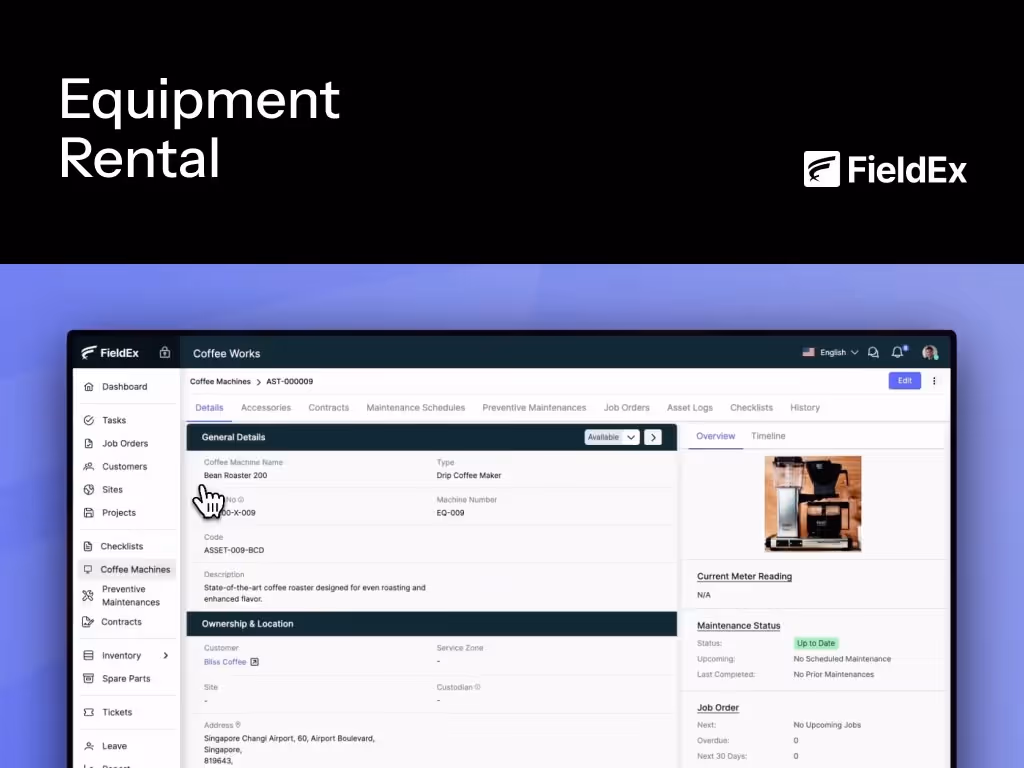Screen dimensions: 1024x768
Task: Click the Tickets sidebar icon
Action: [x=89, y=712]
